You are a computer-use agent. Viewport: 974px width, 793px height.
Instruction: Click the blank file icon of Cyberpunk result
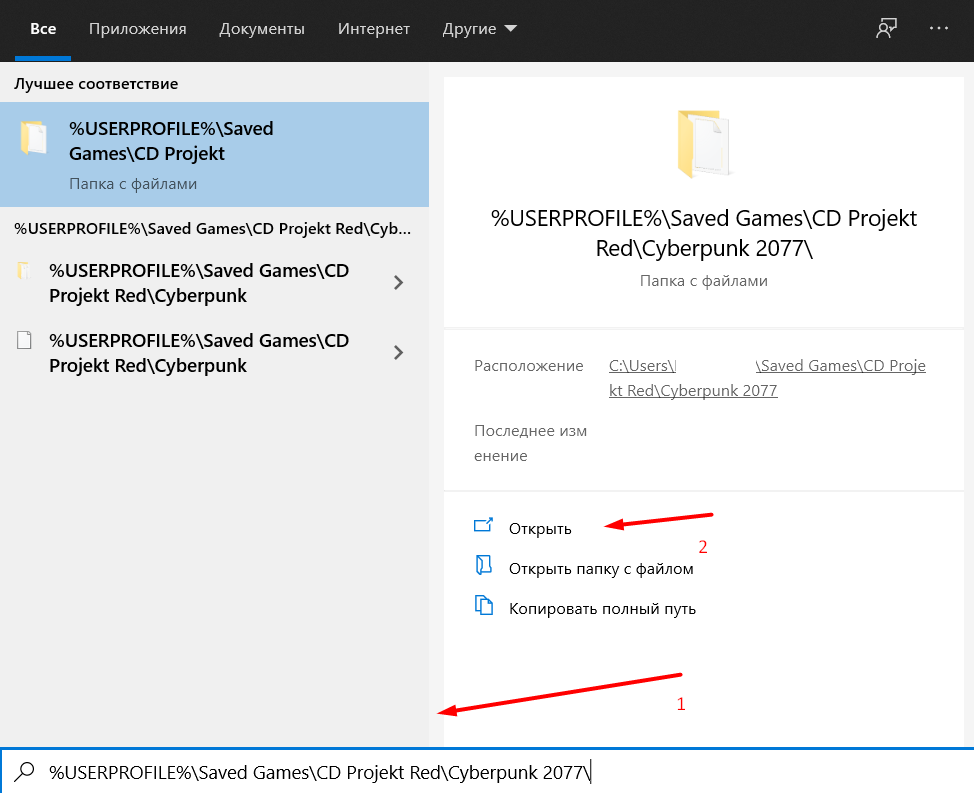tap(24, 340)
